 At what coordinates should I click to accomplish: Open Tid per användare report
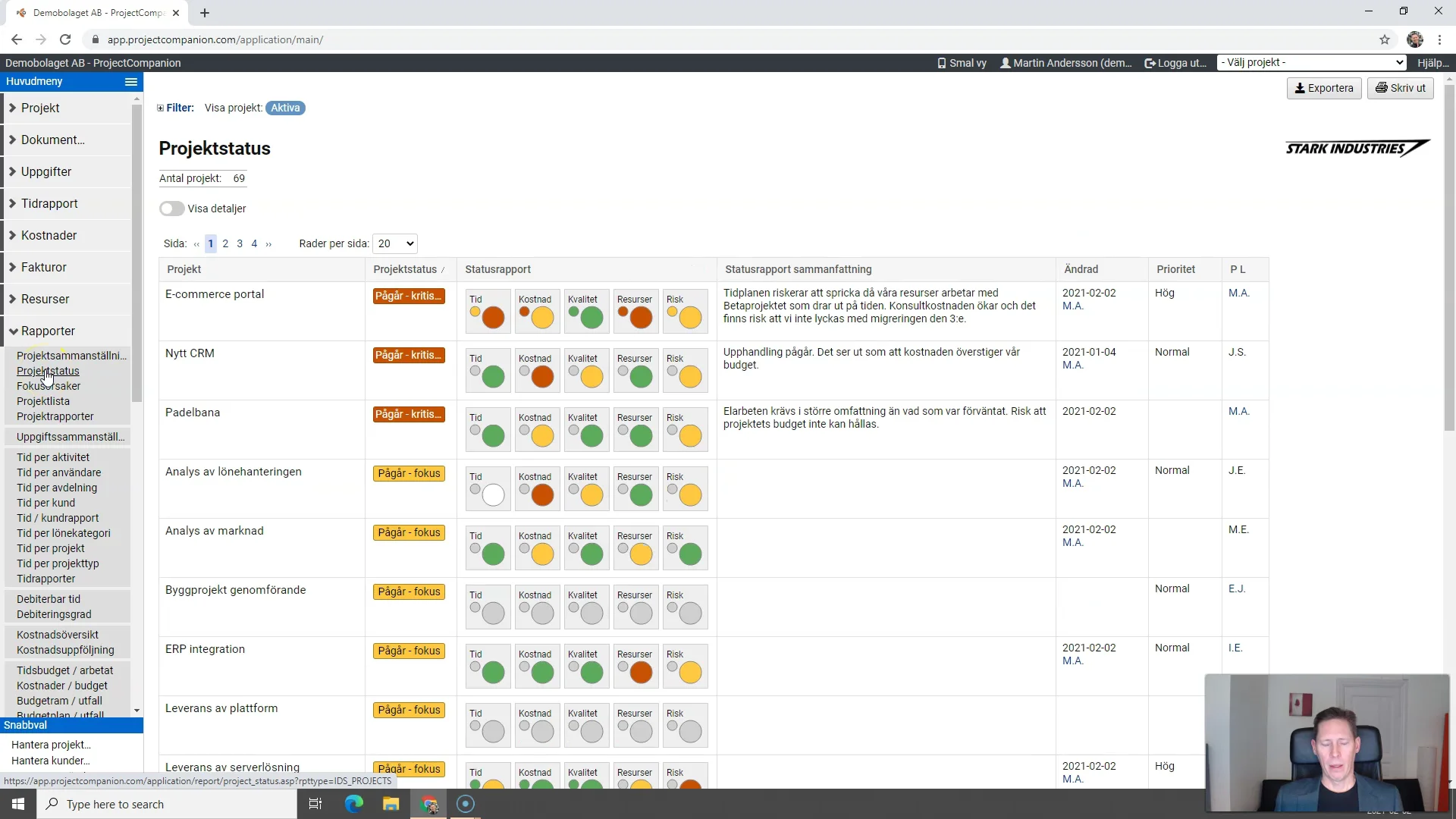pos(59,472)
